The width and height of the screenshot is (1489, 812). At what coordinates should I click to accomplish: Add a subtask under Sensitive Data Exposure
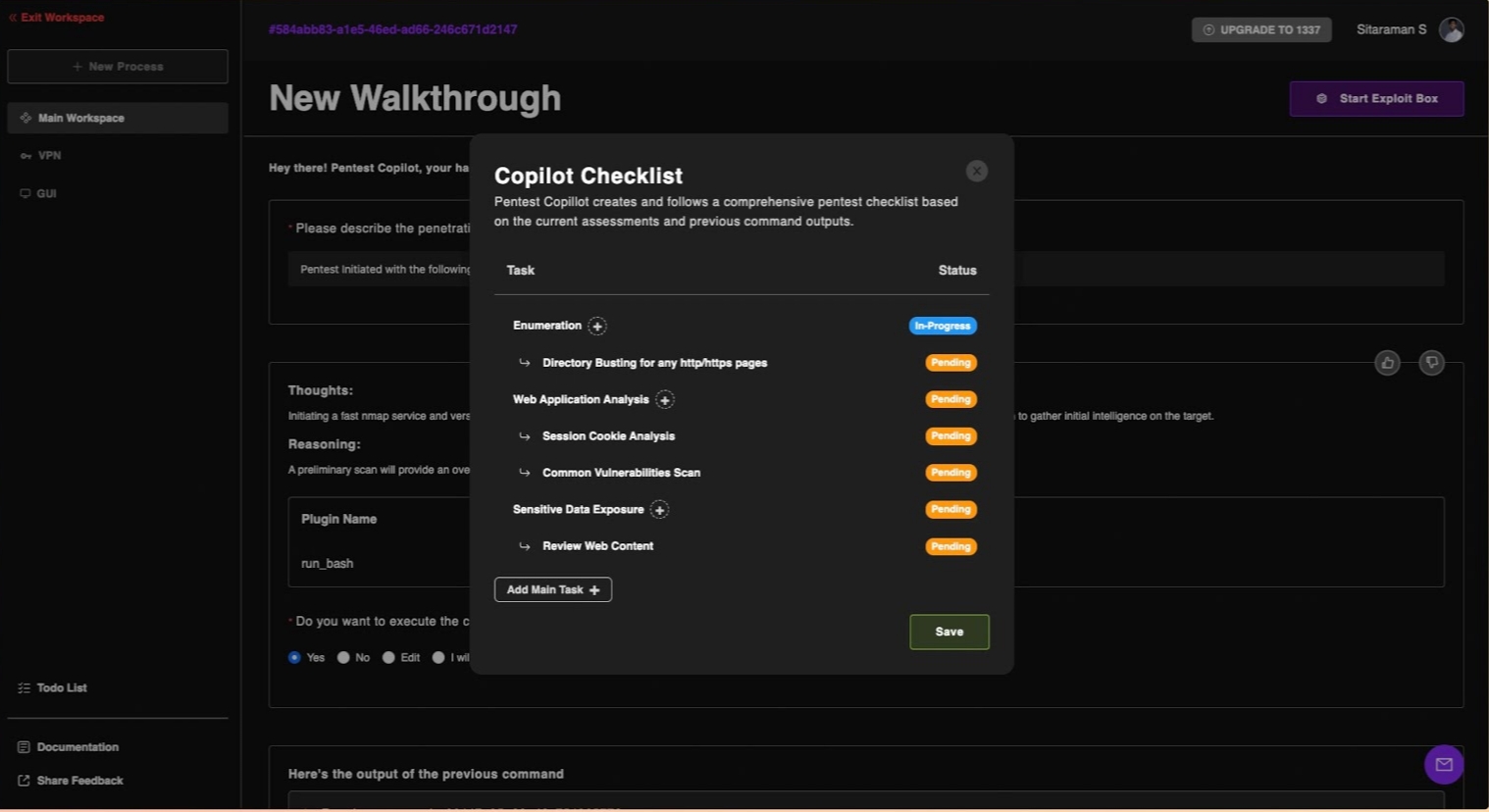659,509
